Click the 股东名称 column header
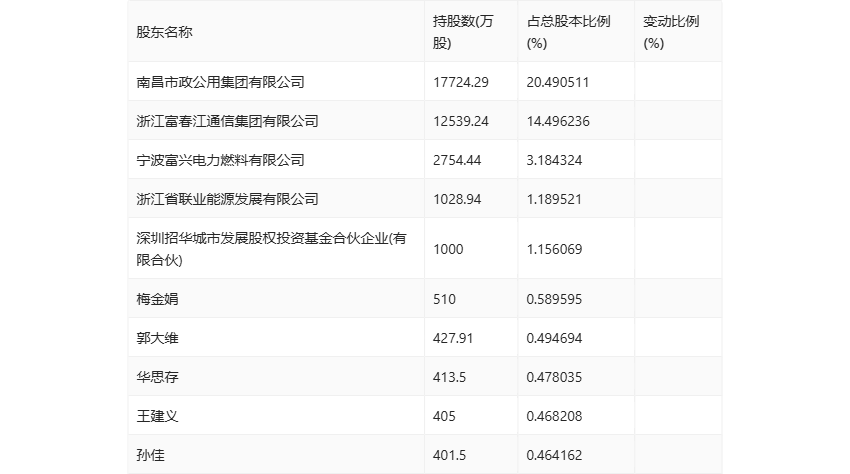 click(164, 32)
